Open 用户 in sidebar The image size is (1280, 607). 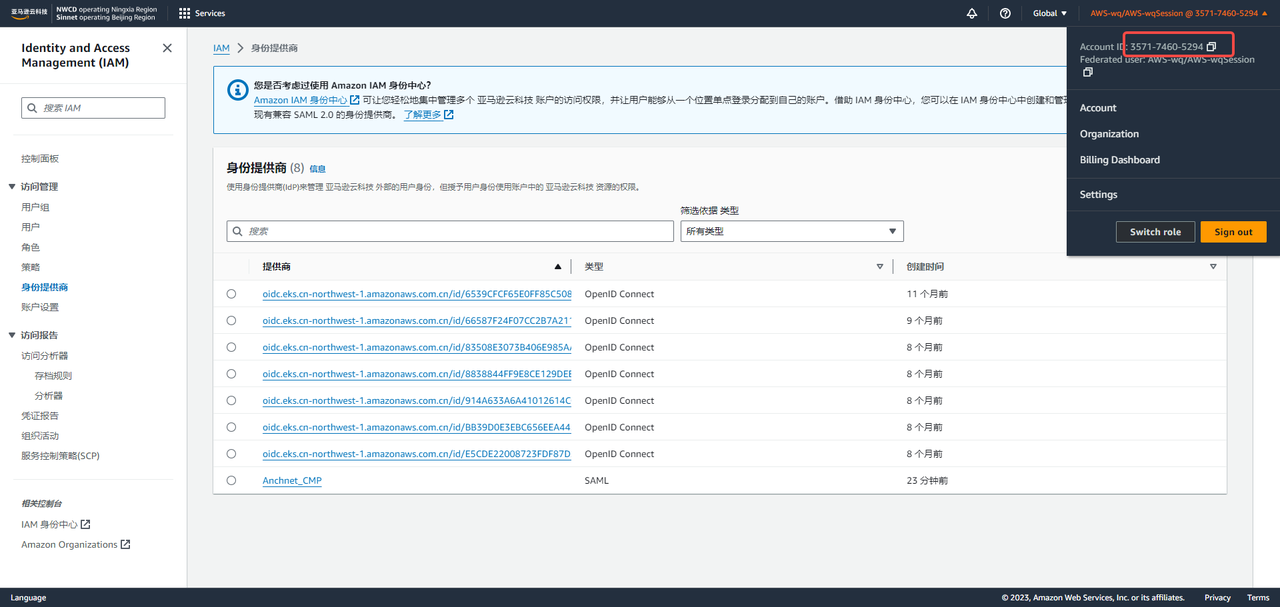(31, 227)
